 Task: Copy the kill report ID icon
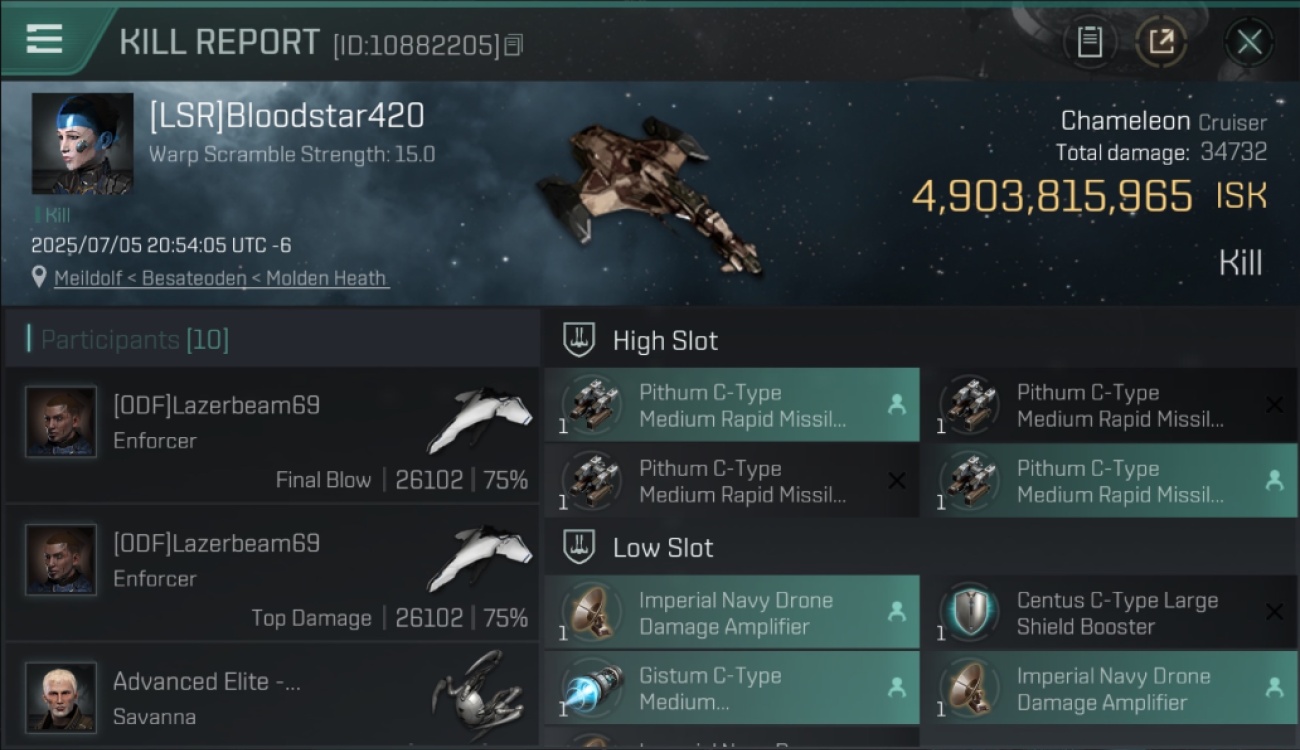pos(513,45)
